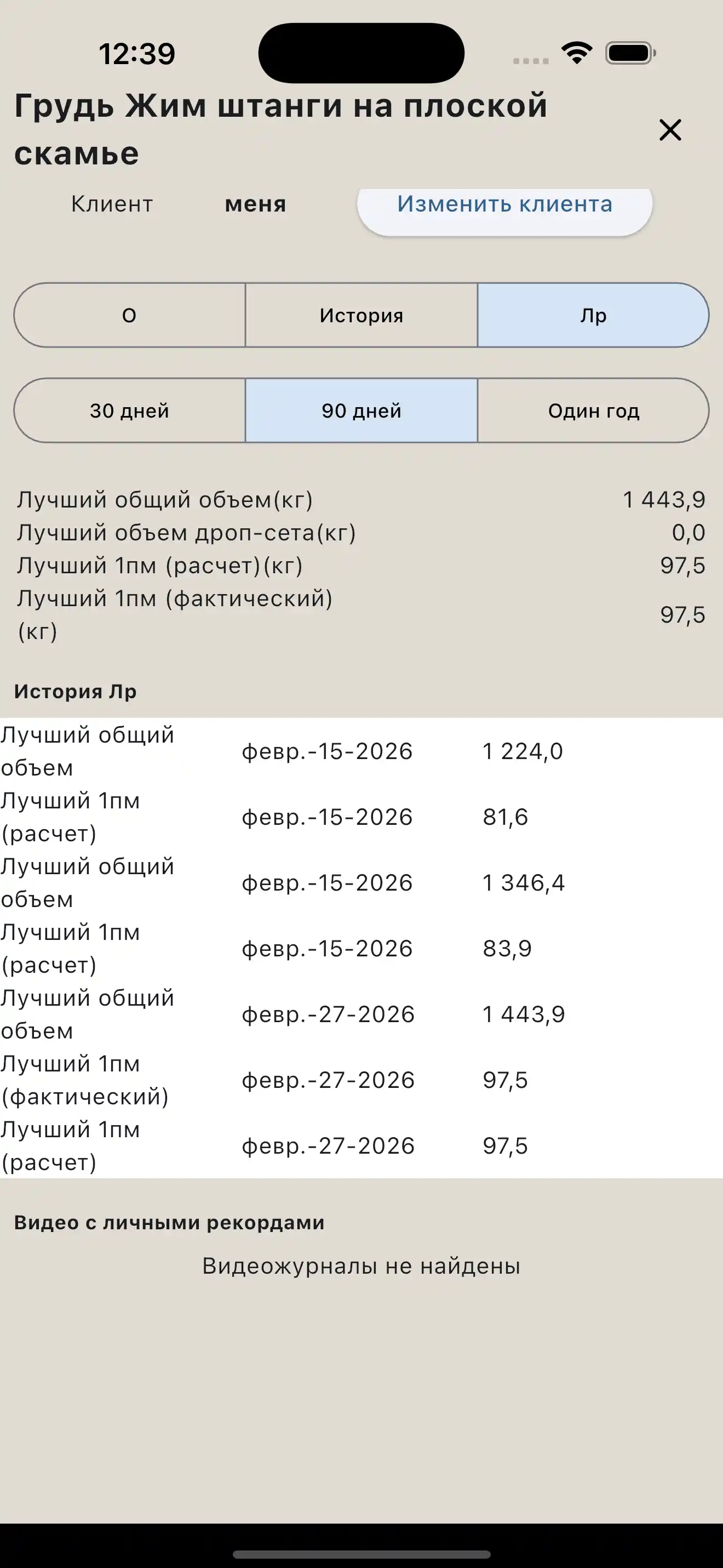Select the Один год period filter
Screen dimensions: 723x1568
tap(594, 411)
